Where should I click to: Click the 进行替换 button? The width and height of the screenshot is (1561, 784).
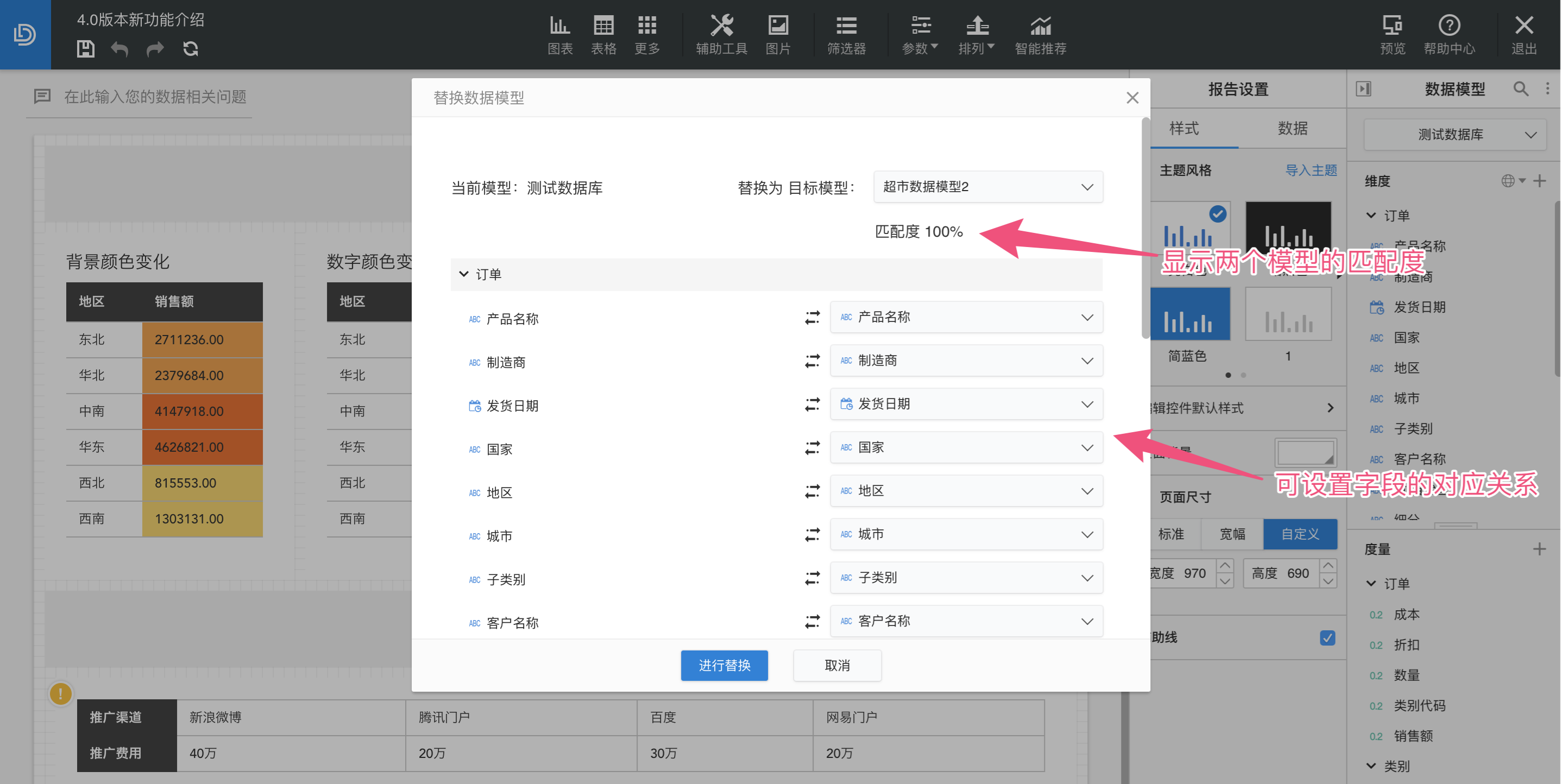pyautogui.click(x=724, y=665)
